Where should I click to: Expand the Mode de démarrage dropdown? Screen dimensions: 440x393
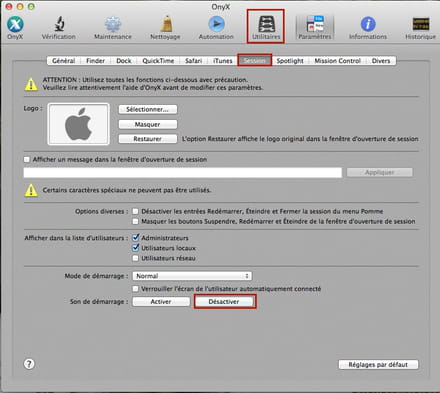tap(192, 276)
